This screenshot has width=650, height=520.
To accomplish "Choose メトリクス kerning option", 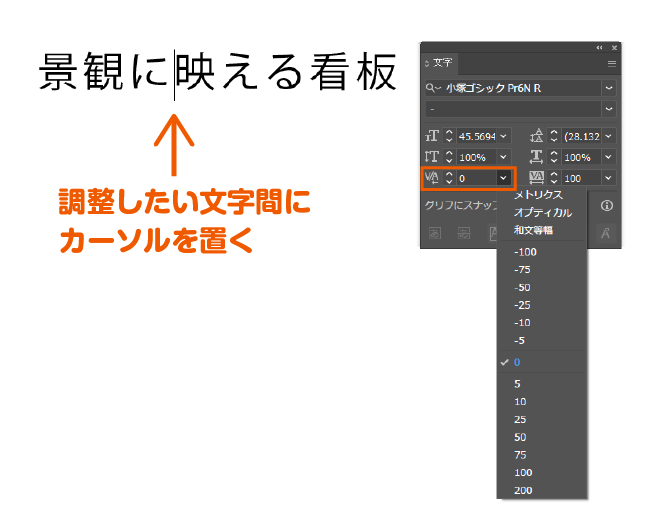I will pyautogui.click(x=542, y=195).
